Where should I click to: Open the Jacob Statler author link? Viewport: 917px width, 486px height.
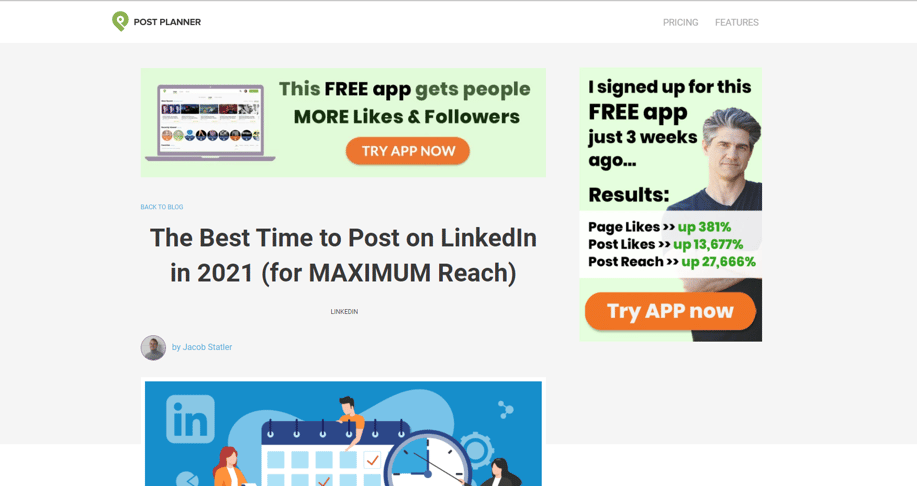coord(207,347)
